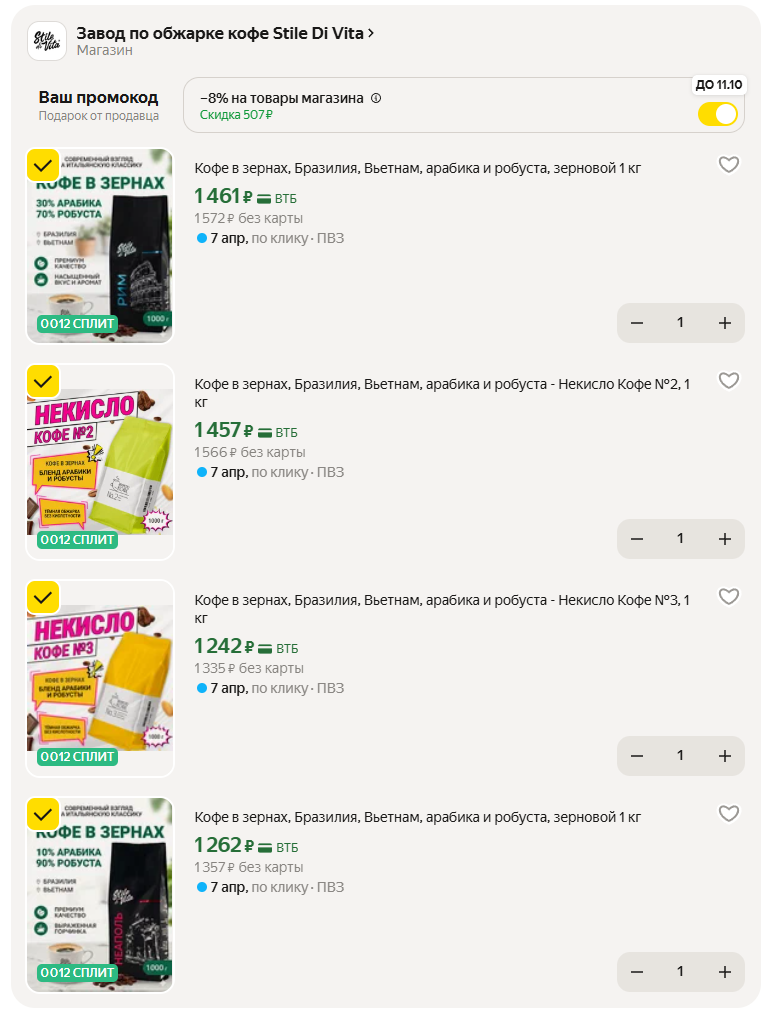Image resolution: width=771 pixels, height=1016 pixels.
Task: Open the 10% арабика 90% робуста thumbnail
Action: [x=100, y=895]
